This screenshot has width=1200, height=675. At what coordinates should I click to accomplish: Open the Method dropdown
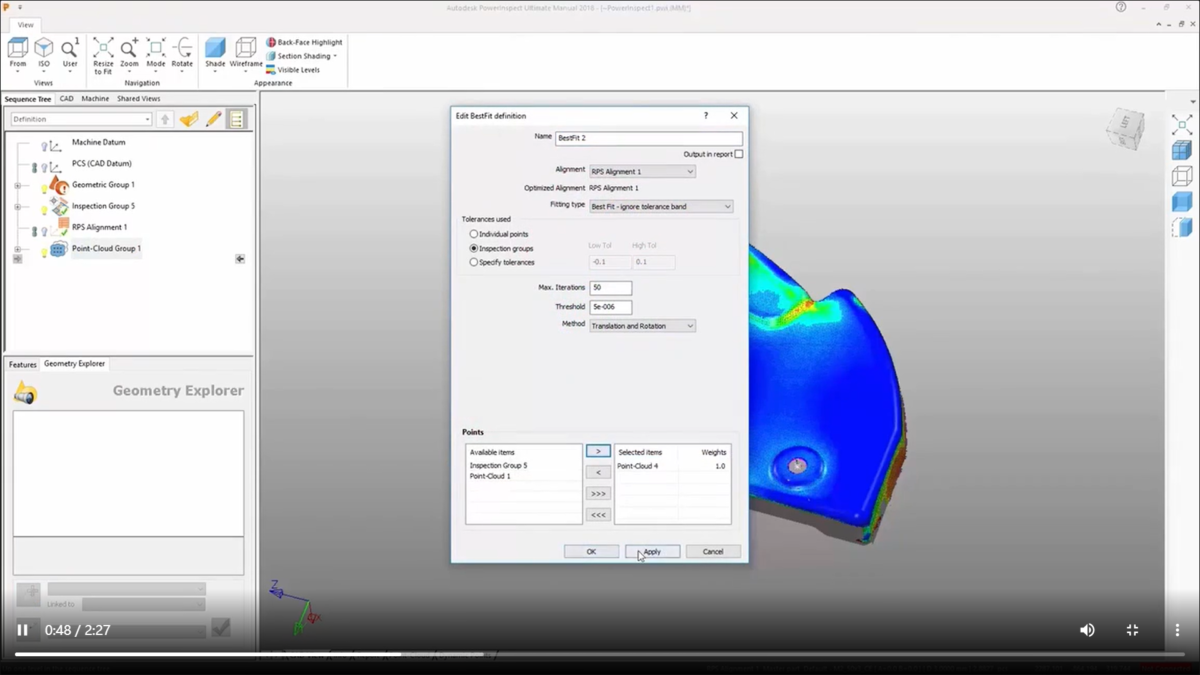pyautogui.click(x=642, y=326)
